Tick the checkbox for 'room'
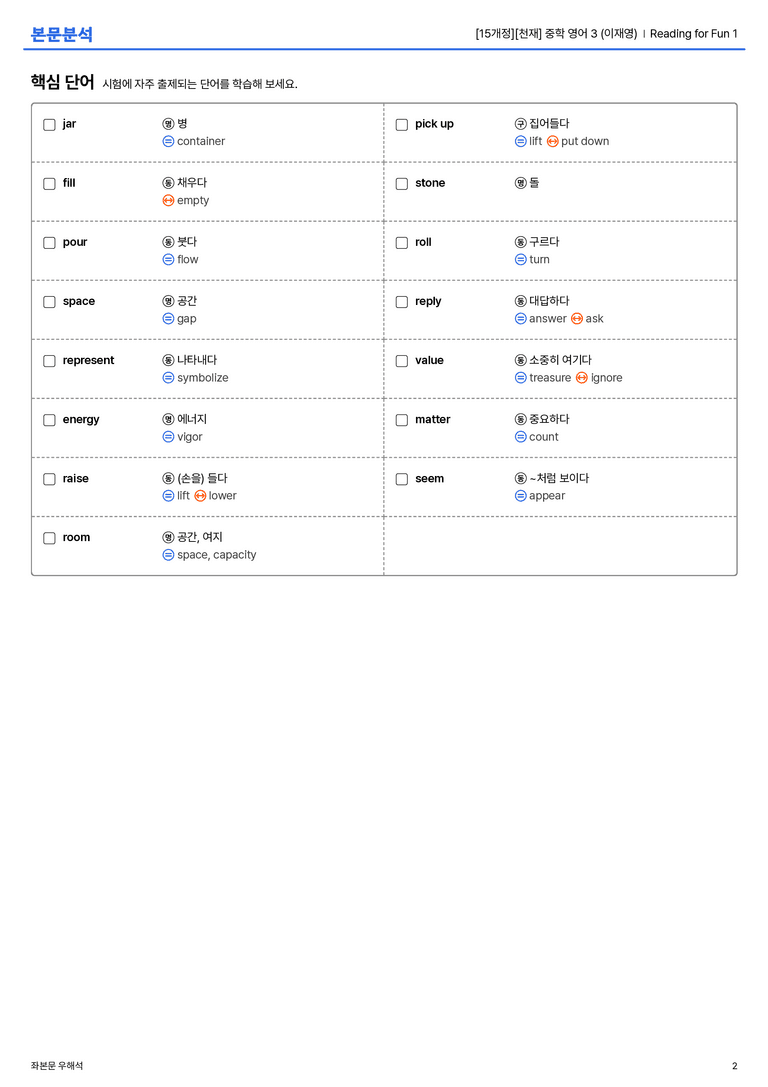 tap(49, 538)
